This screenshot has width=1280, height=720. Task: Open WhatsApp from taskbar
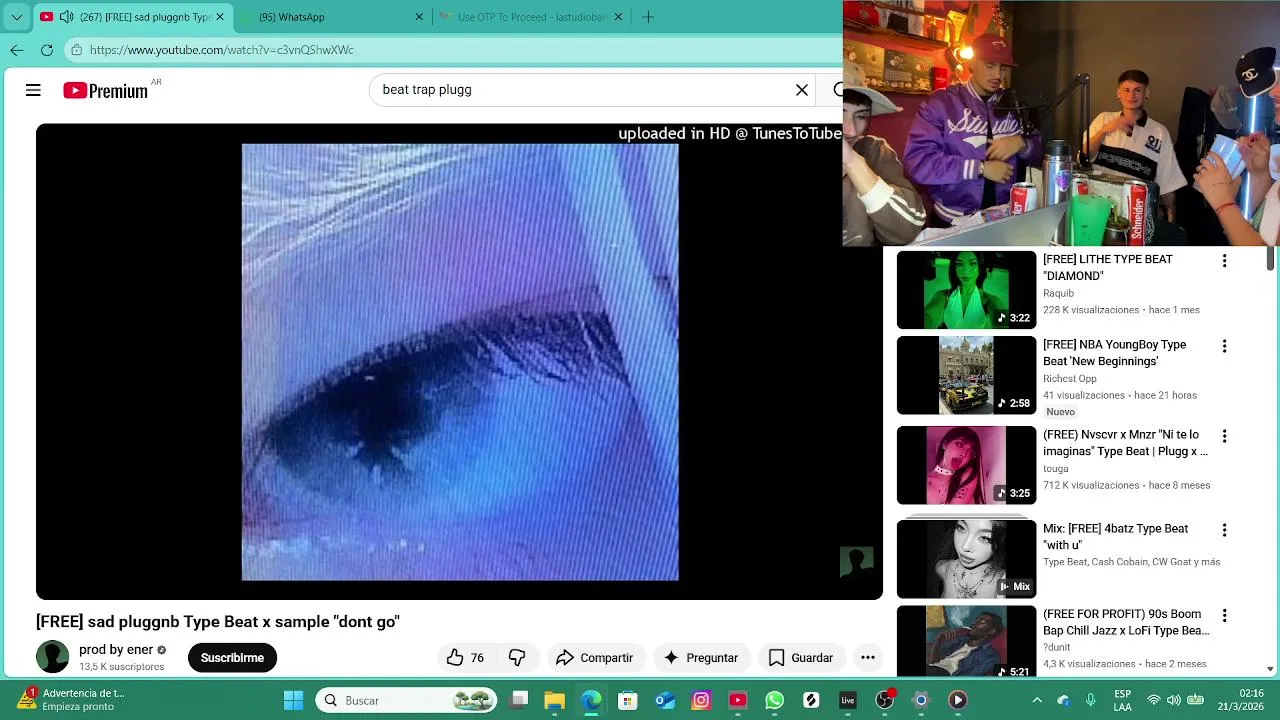774,700
